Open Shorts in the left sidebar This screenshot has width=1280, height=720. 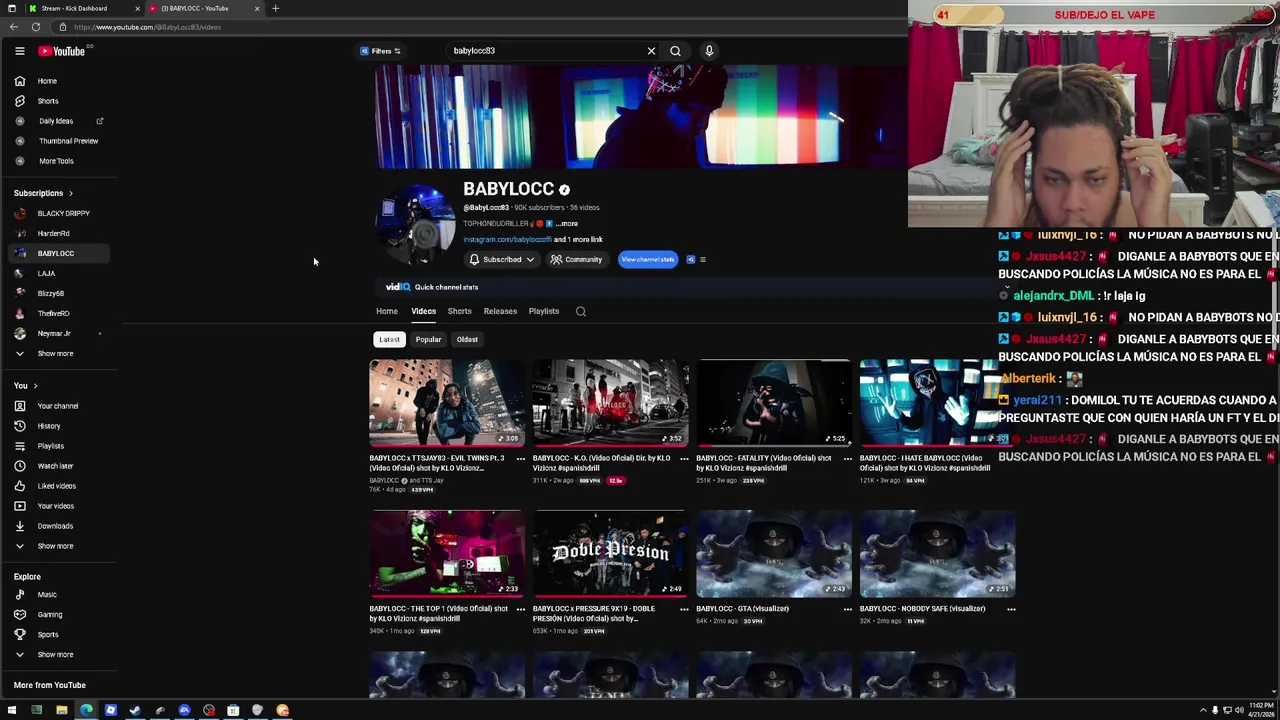60,101
